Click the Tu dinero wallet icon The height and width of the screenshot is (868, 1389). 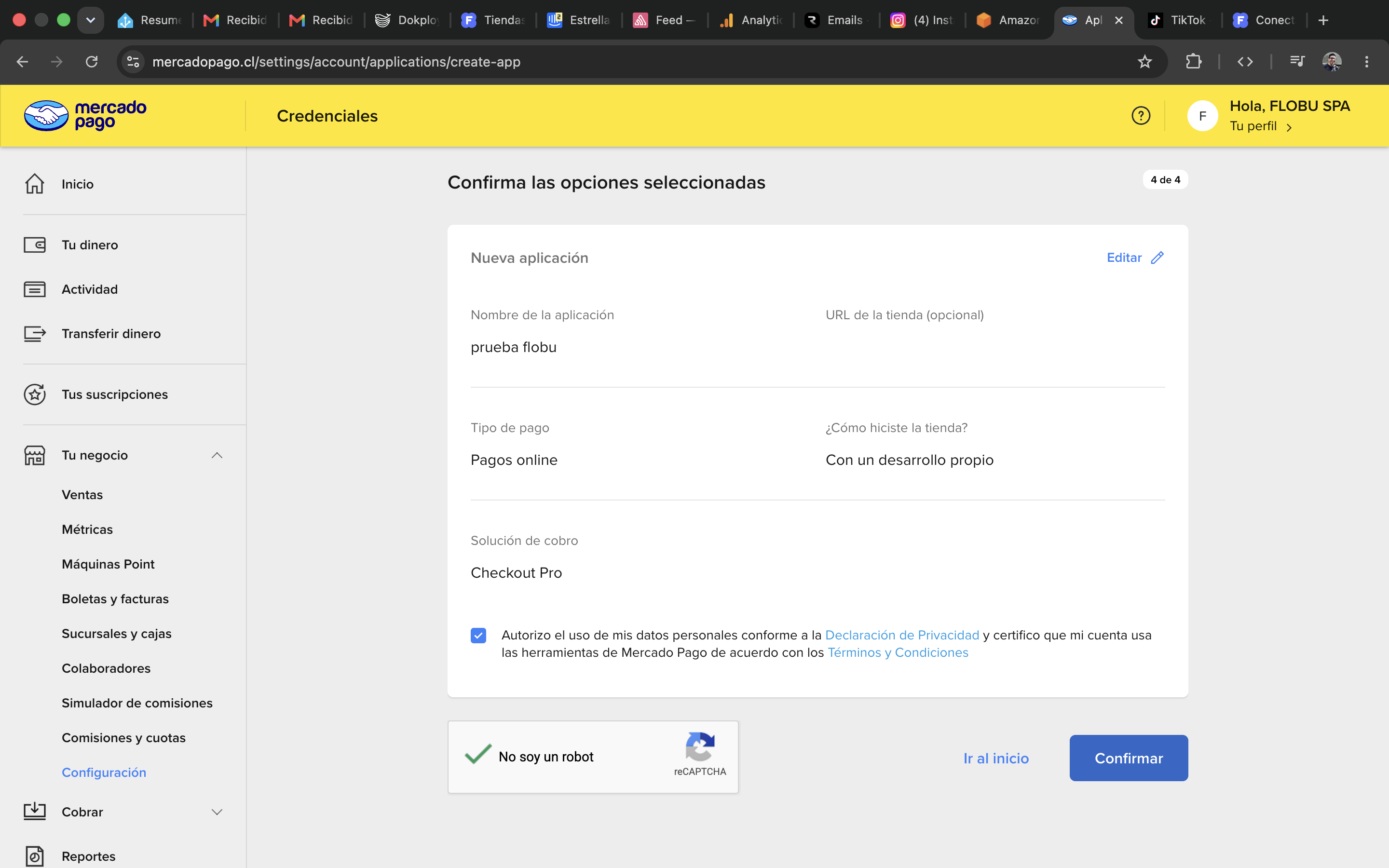click(x=34, y=245)
